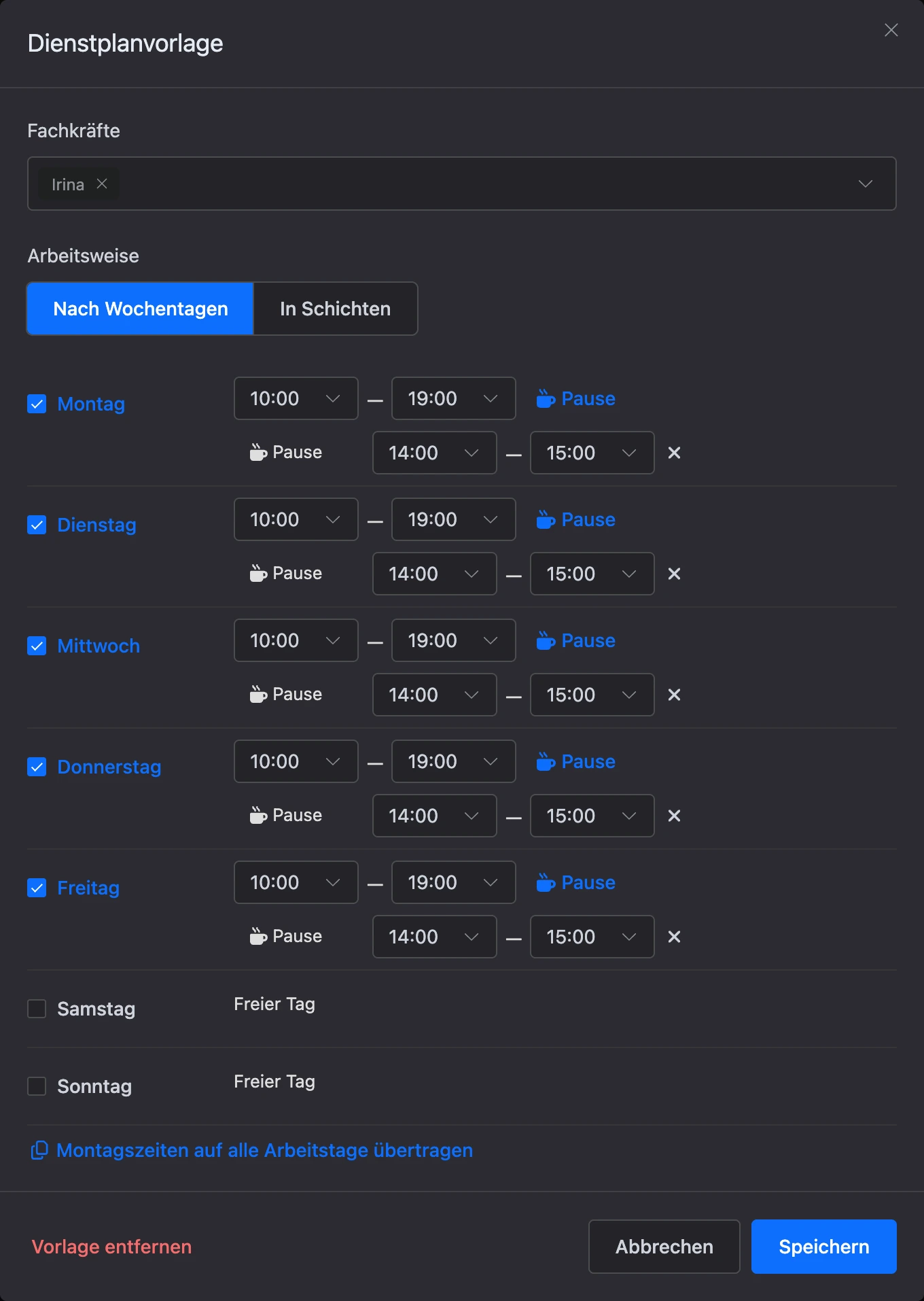The height and width of the screenshot is (1301, 924).
Task: Disable Mittwoch as working day
Action: [37, 646]
